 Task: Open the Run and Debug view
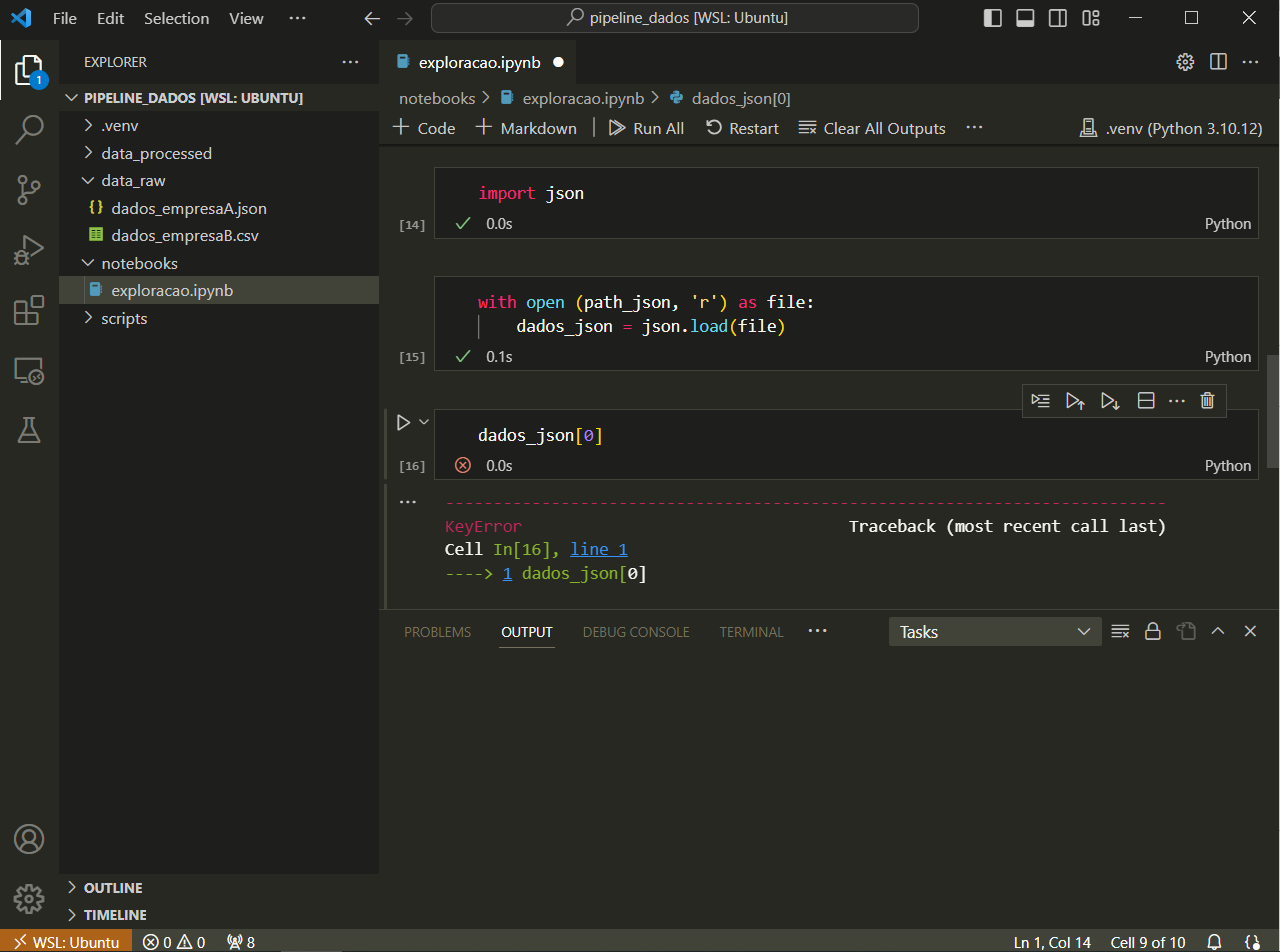coord(29,249)
